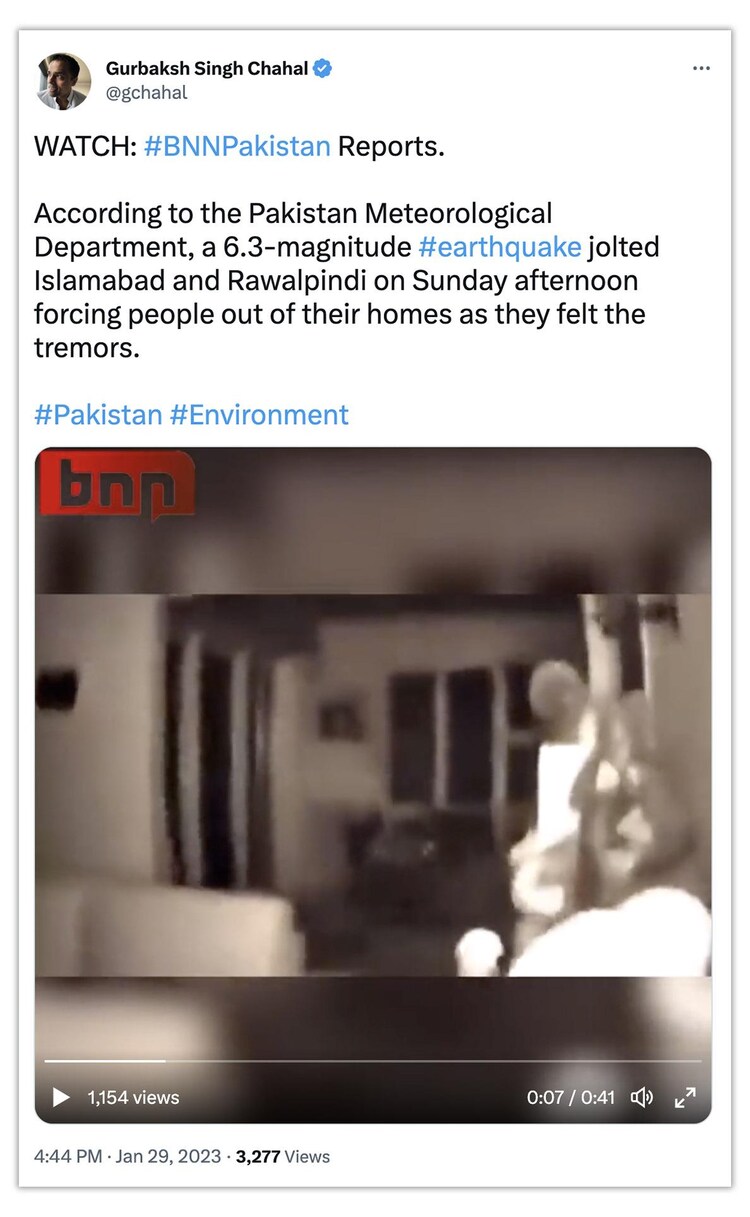Viewport: 750px width, 1217px height.
Task: Click the center of the video frame
Action: point(373,785)
